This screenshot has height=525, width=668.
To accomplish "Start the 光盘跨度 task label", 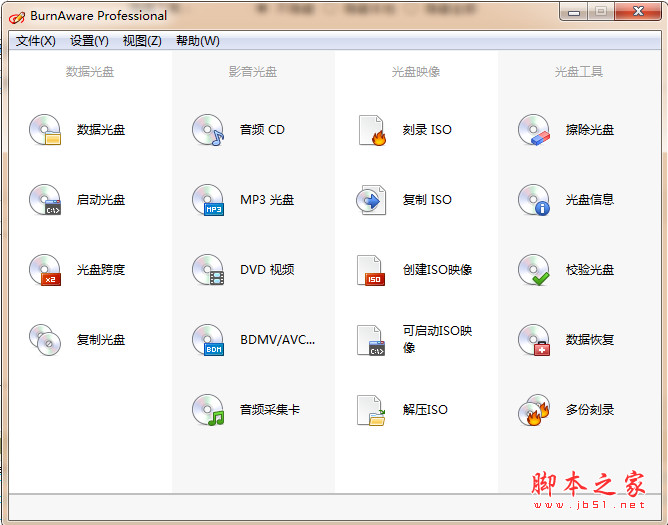I will 101,270.
